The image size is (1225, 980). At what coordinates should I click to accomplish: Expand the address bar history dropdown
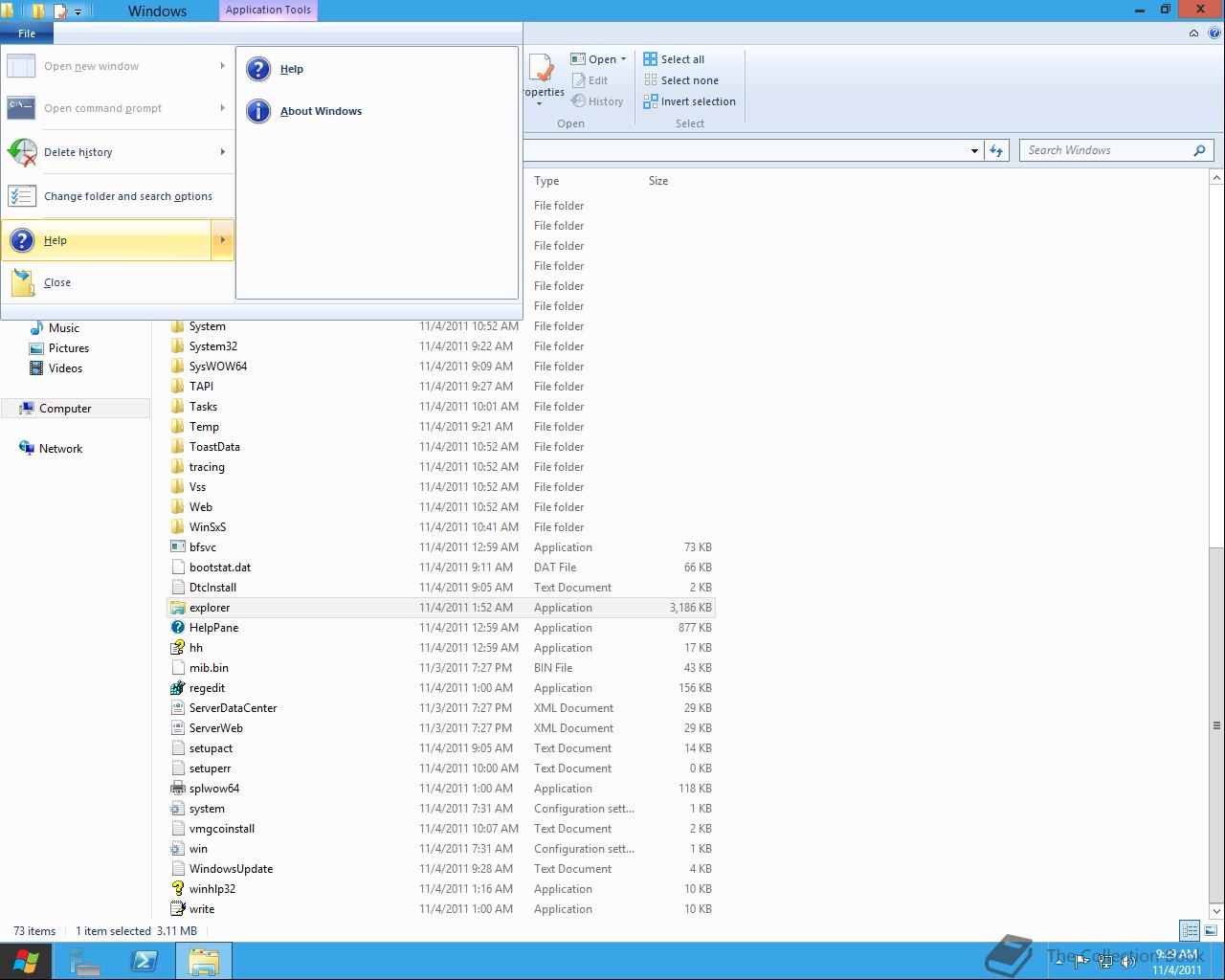(x=974, y=150)
